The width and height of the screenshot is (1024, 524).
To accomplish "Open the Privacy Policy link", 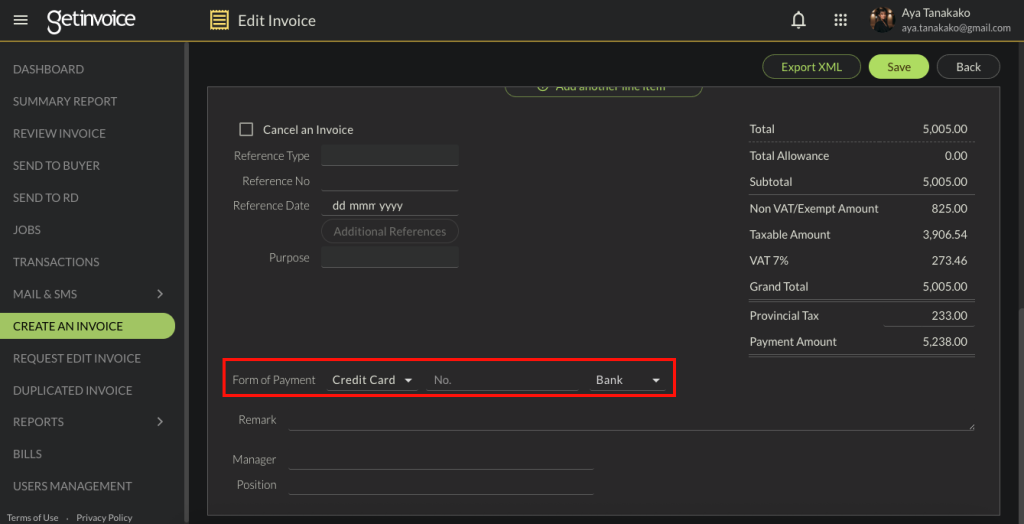I will (104, 518).
